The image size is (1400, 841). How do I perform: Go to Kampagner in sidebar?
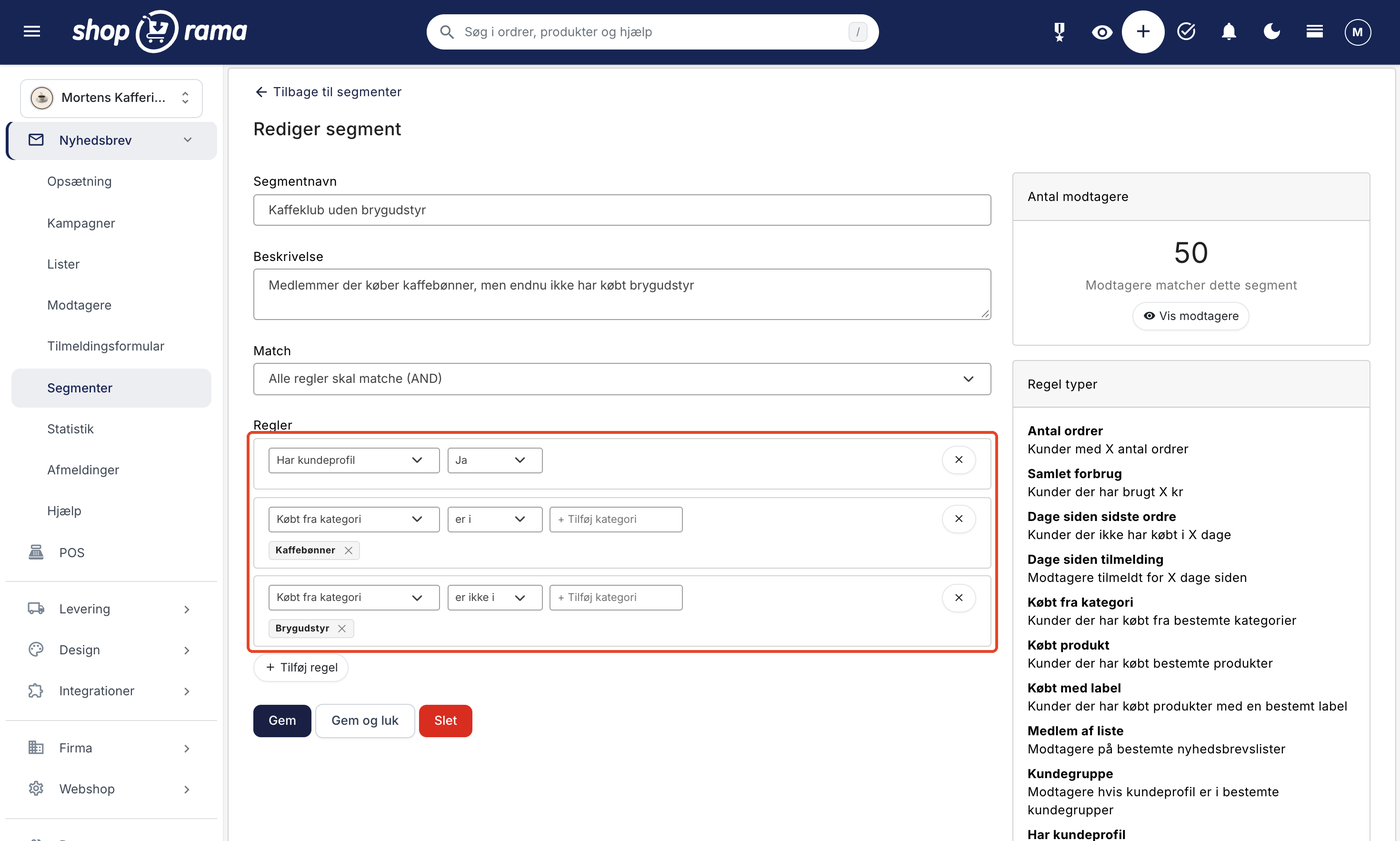[81, 223]
